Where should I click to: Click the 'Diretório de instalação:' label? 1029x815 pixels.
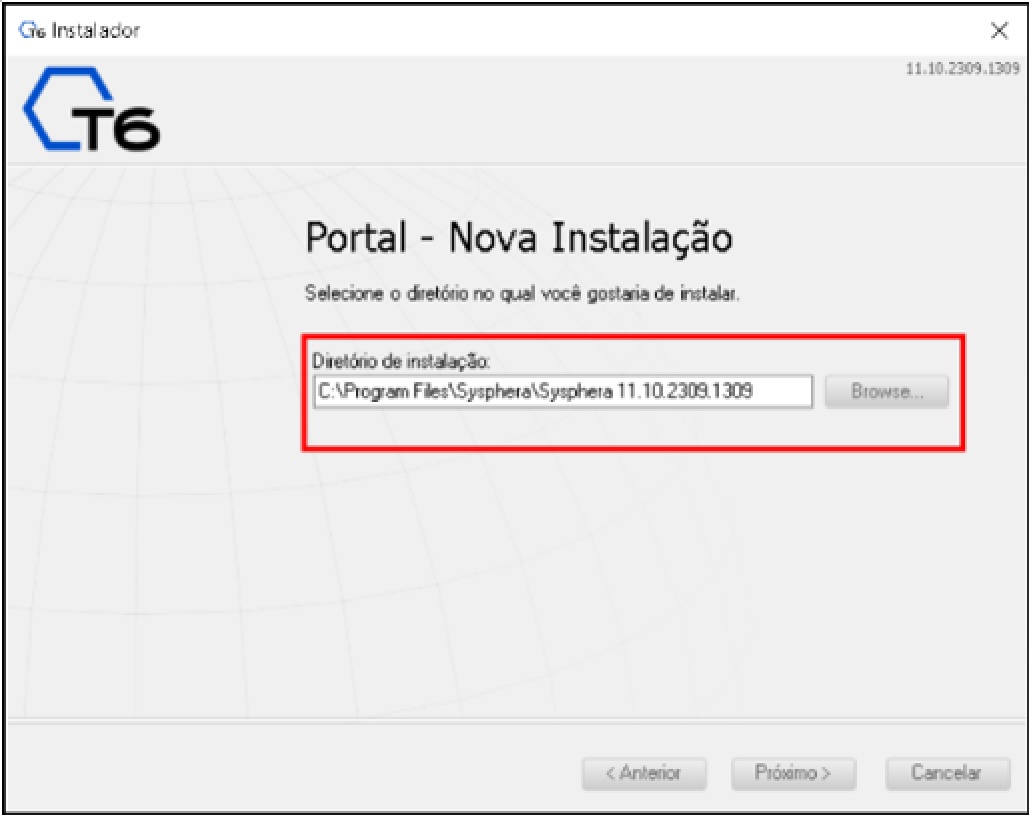[x=401, y=361]
